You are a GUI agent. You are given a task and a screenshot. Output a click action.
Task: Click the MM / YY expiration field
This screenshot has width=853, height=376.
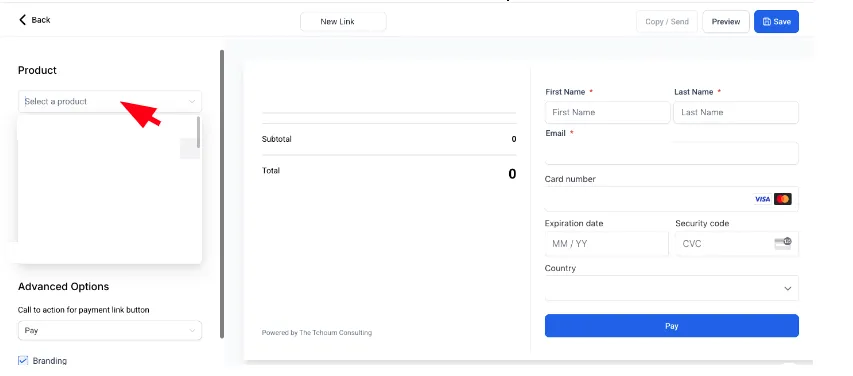pos(606,243)
